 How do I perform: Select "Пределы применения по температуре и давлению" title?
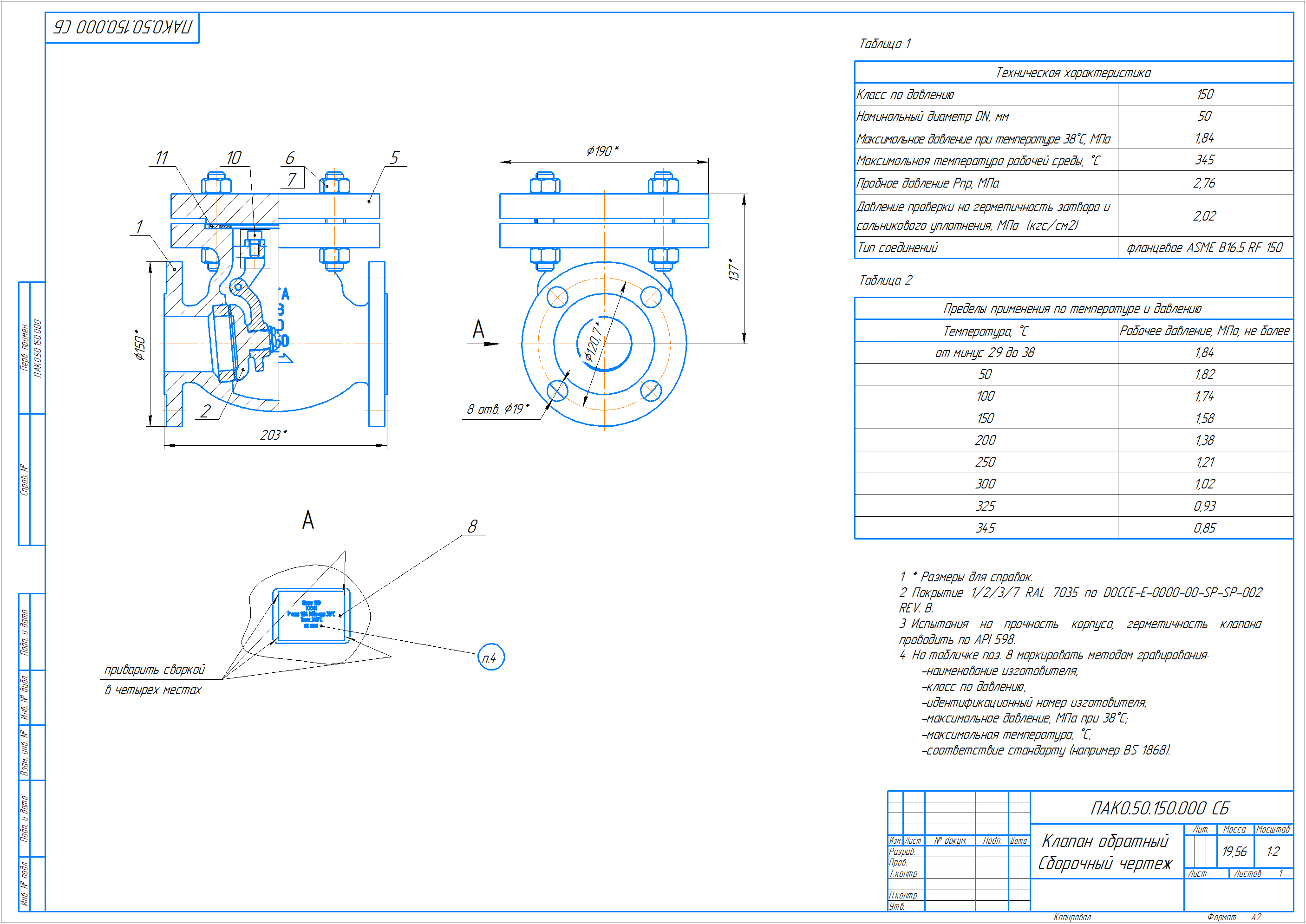pyautogui.click(x=1072, y=309)
